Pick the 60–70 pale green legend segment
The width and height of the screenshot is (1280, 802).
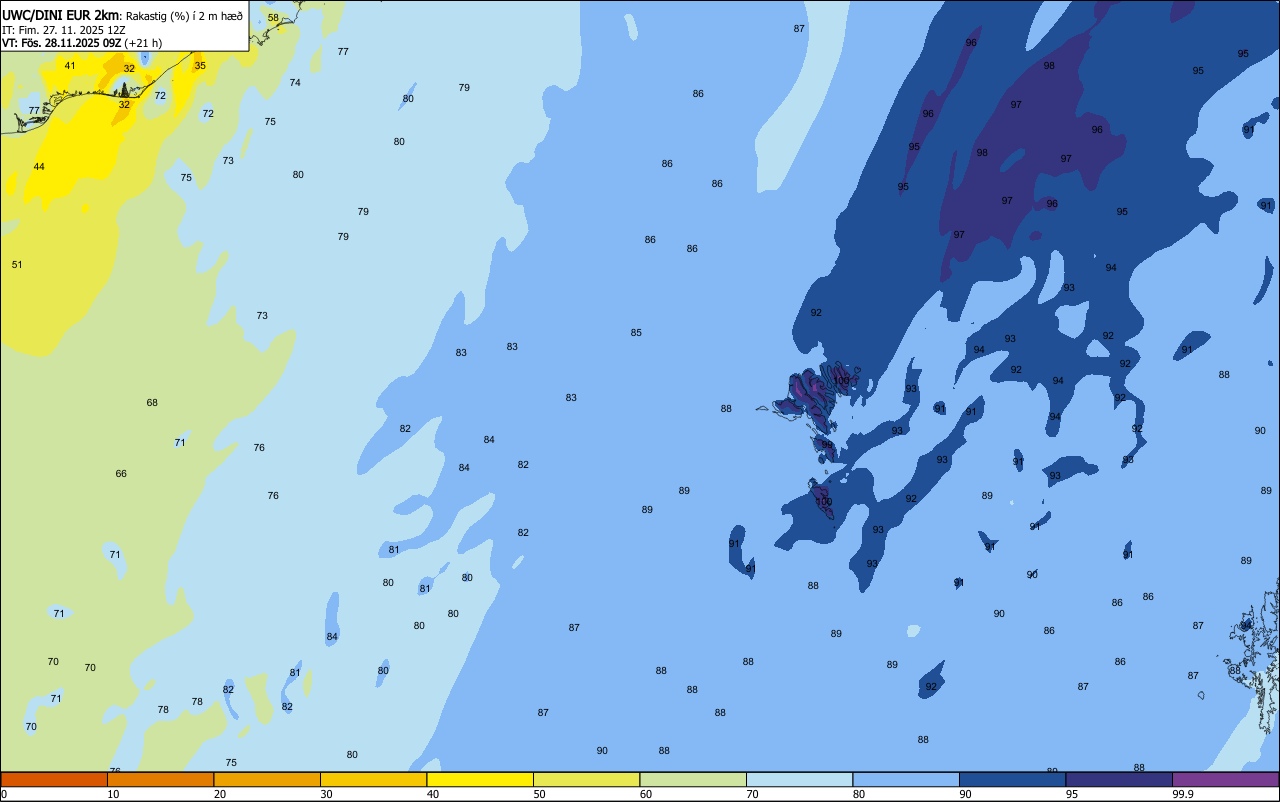pyautogui.click(x=693, y=779)
